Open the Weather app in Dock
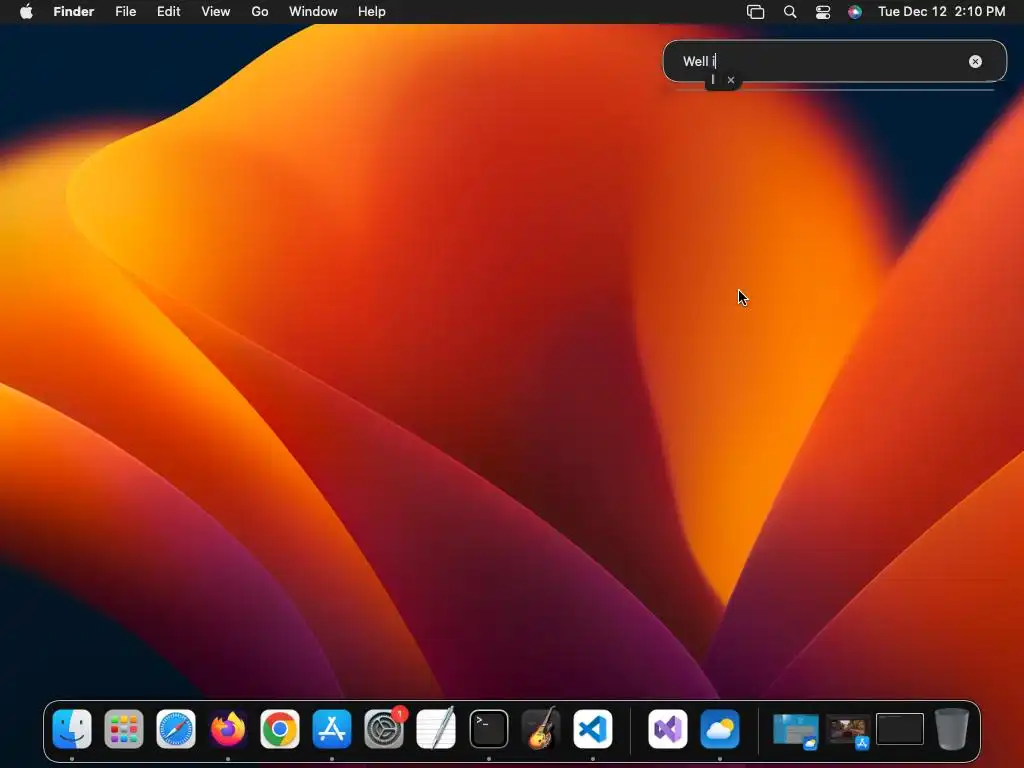The height and width of the screenshot is (768, 1024). tap(720, 728)
